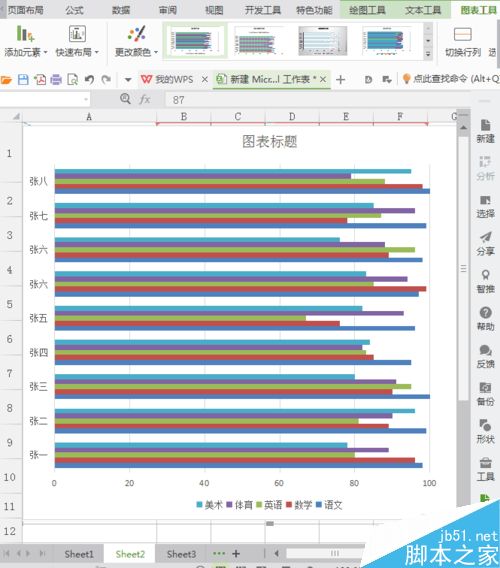This screenshot has height=568, width=500.
Task: Click chart title 图表标题
Action: click(270, 141)
